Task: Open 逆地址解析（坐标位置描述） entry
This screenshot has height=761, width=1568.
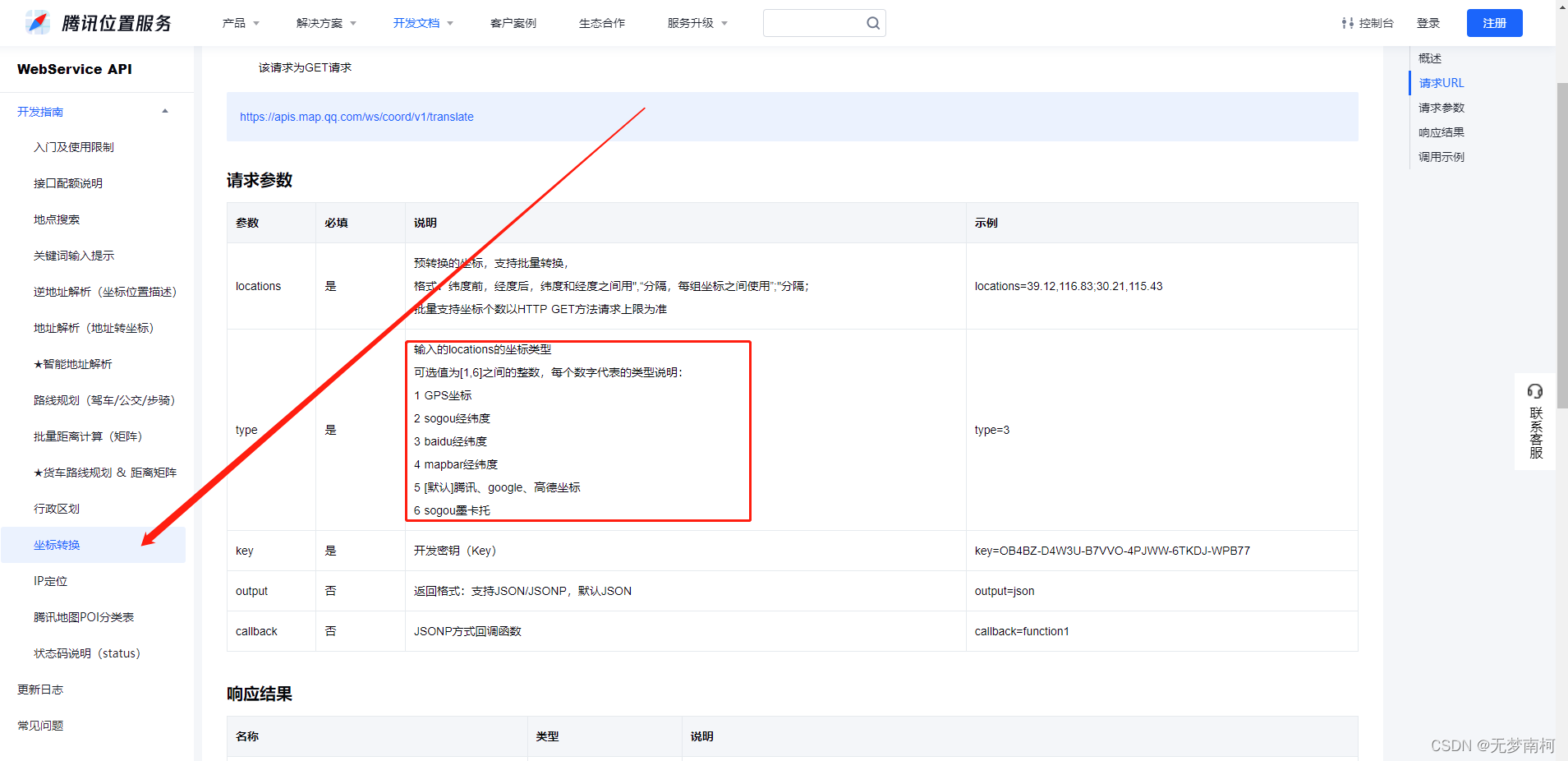Action: point(105,292)
